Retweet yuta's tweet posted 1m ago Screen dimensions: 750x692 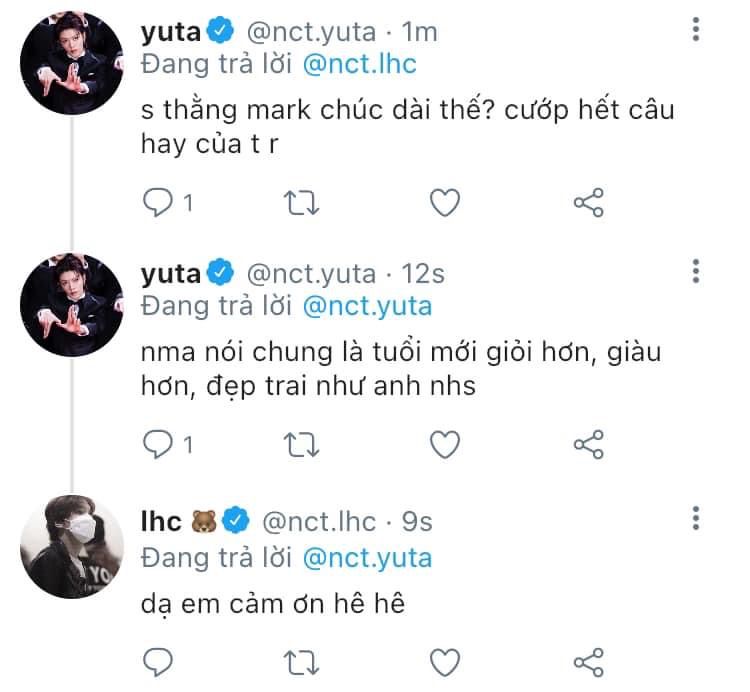click(x=301, y=203)
